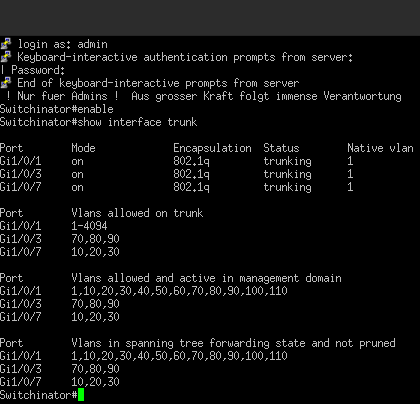Click 'Gi1/0/7' in the Mode table
Screen dimensions: 420x404
tap(21, 187)
